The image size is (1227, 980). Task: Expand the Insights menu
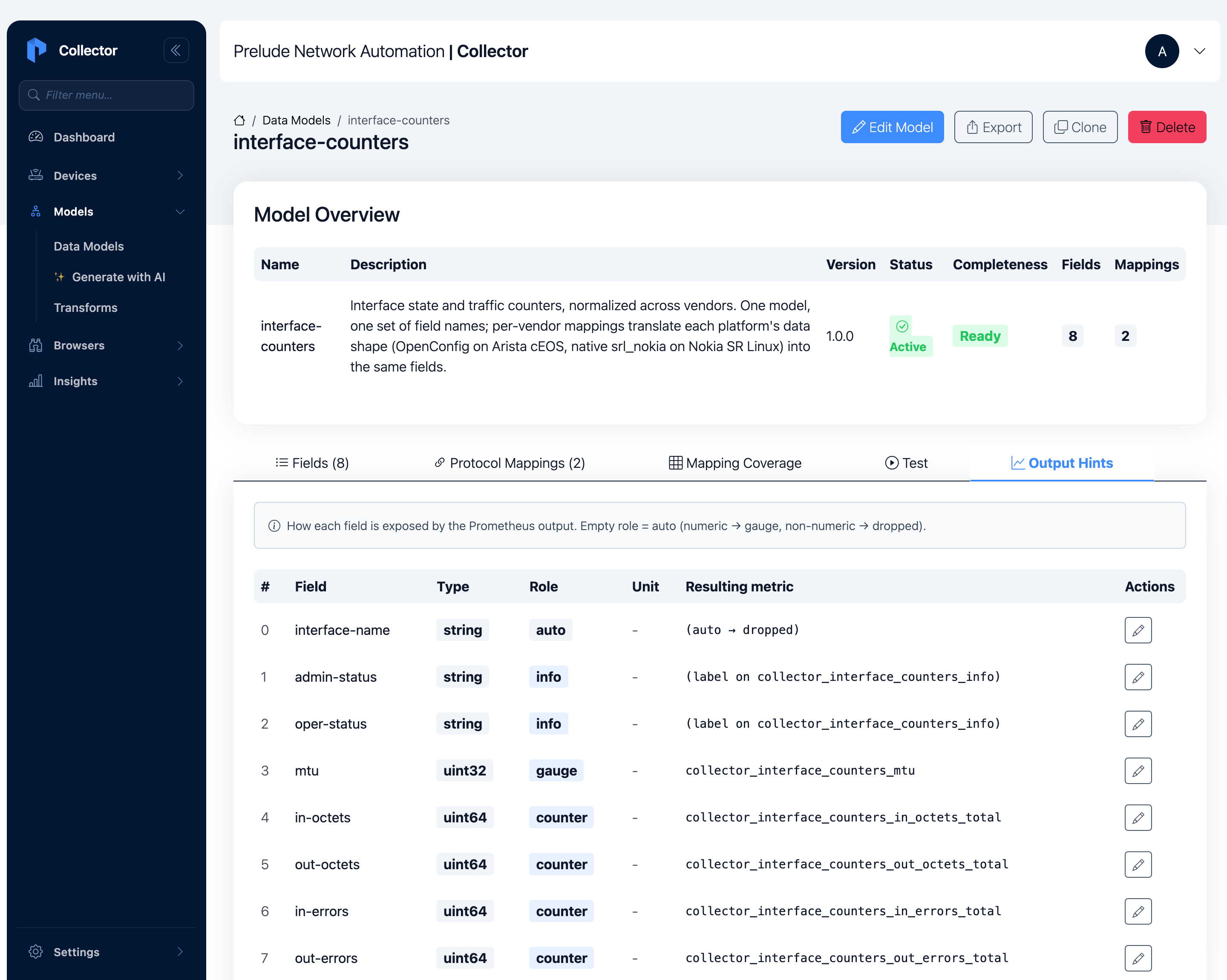107,381
